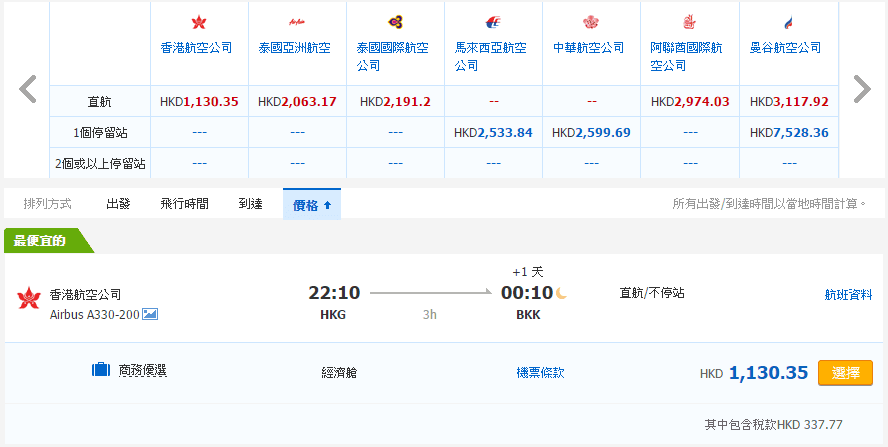The width and height of the screenshot is (888, 447).
Task: Open the 航班資料 flight details link
Action: [848, 294]
